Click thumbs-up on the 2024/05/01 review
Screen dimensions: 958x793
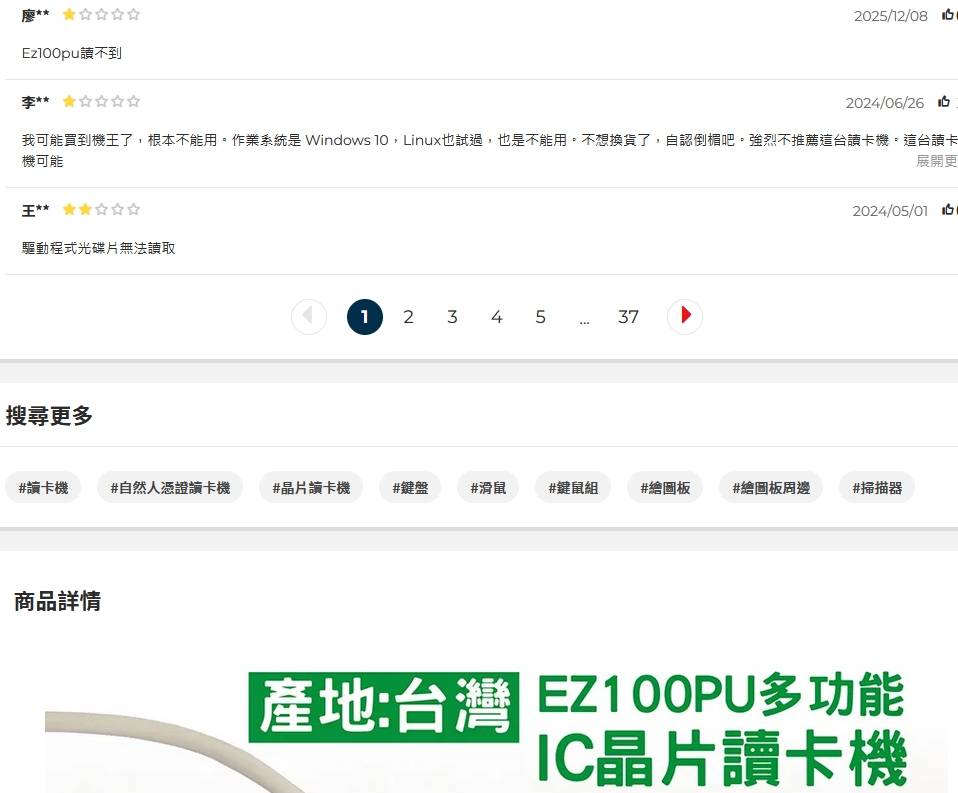(x=946, y=210)
